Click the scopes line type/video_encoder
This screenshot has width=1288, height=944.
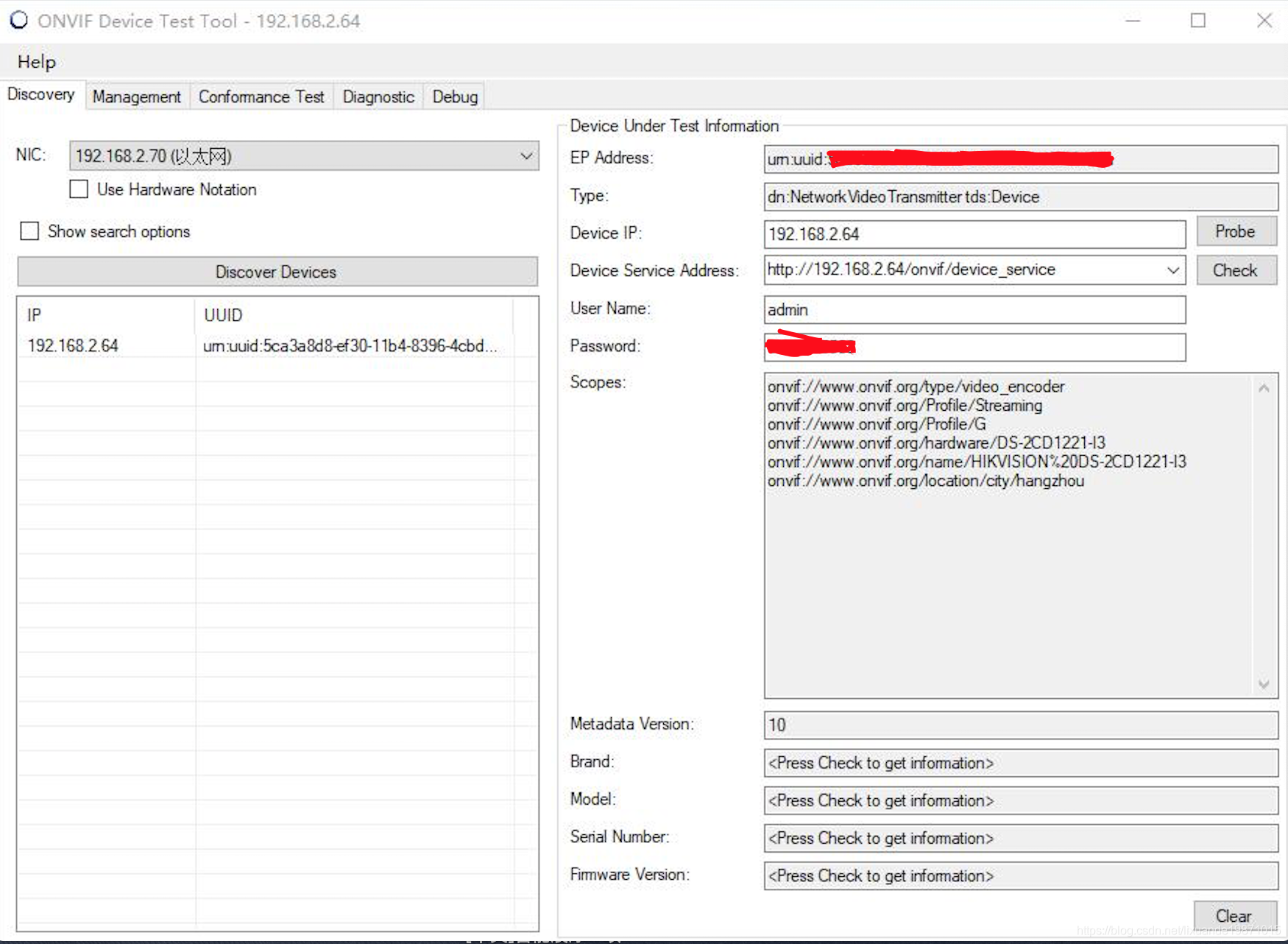pyautogui.click(x=916, y=387)
